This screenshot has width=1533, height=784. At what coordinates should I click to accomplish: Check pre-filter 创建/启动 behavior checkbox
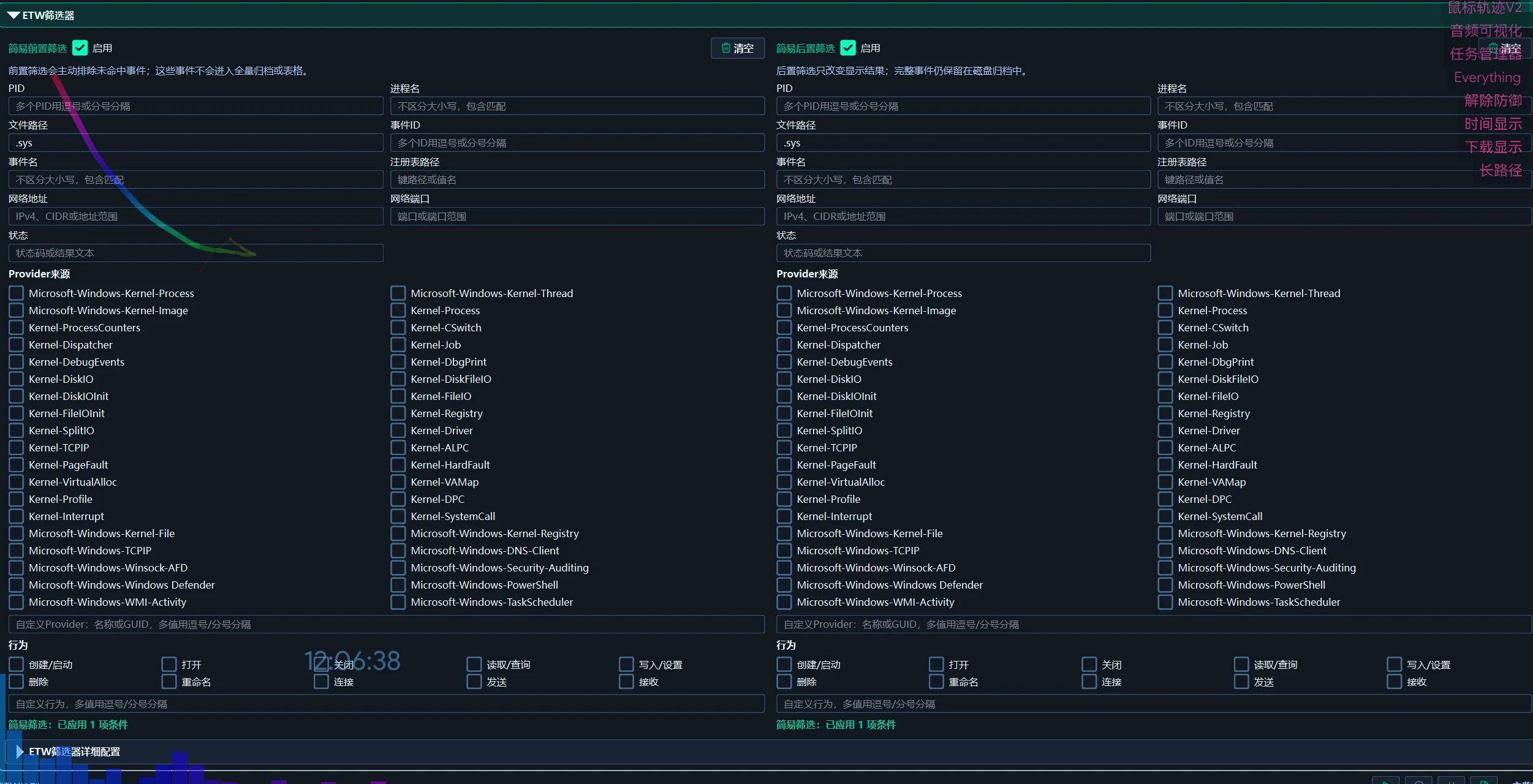(x=17, y=665)
